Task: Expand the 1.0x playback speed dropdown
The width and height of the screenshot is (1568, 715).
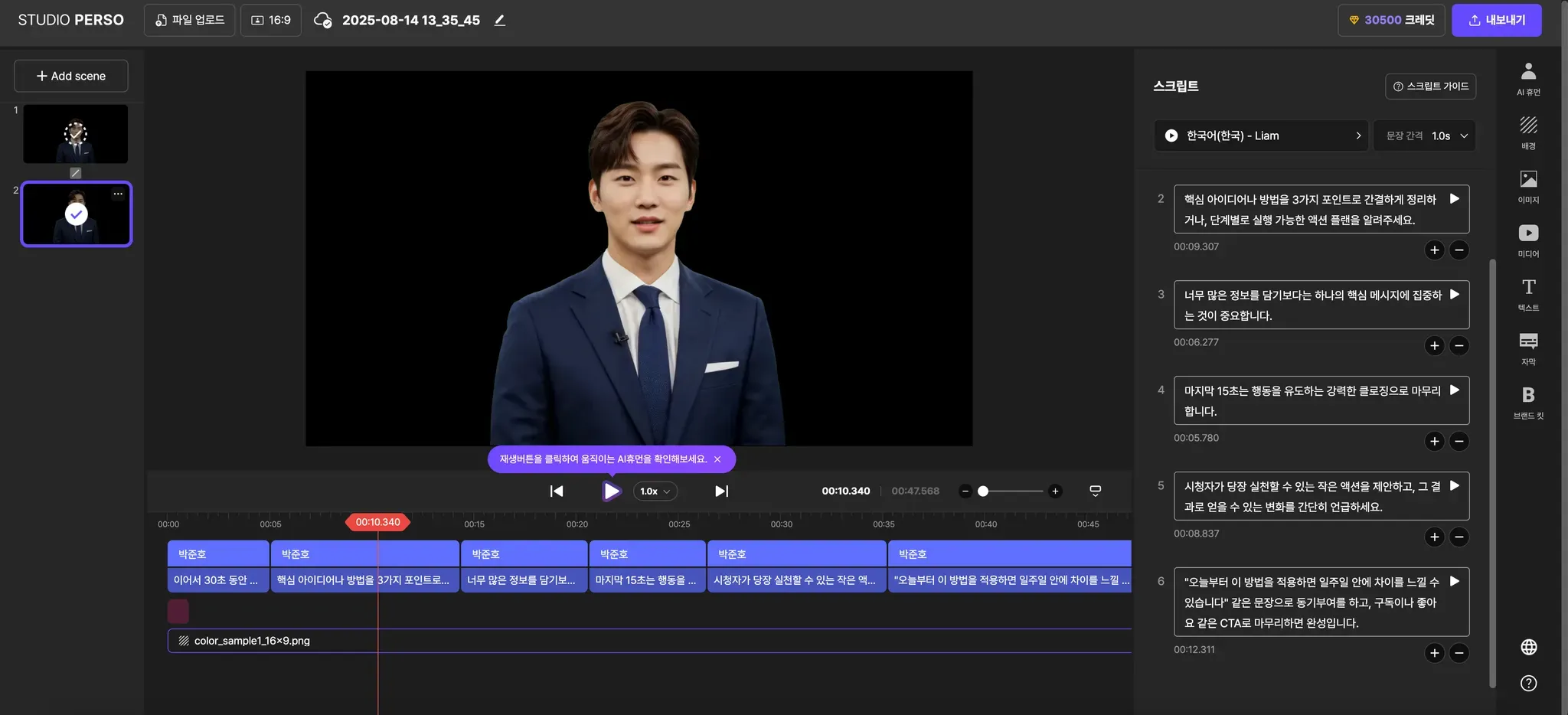Action: point(655,491)
